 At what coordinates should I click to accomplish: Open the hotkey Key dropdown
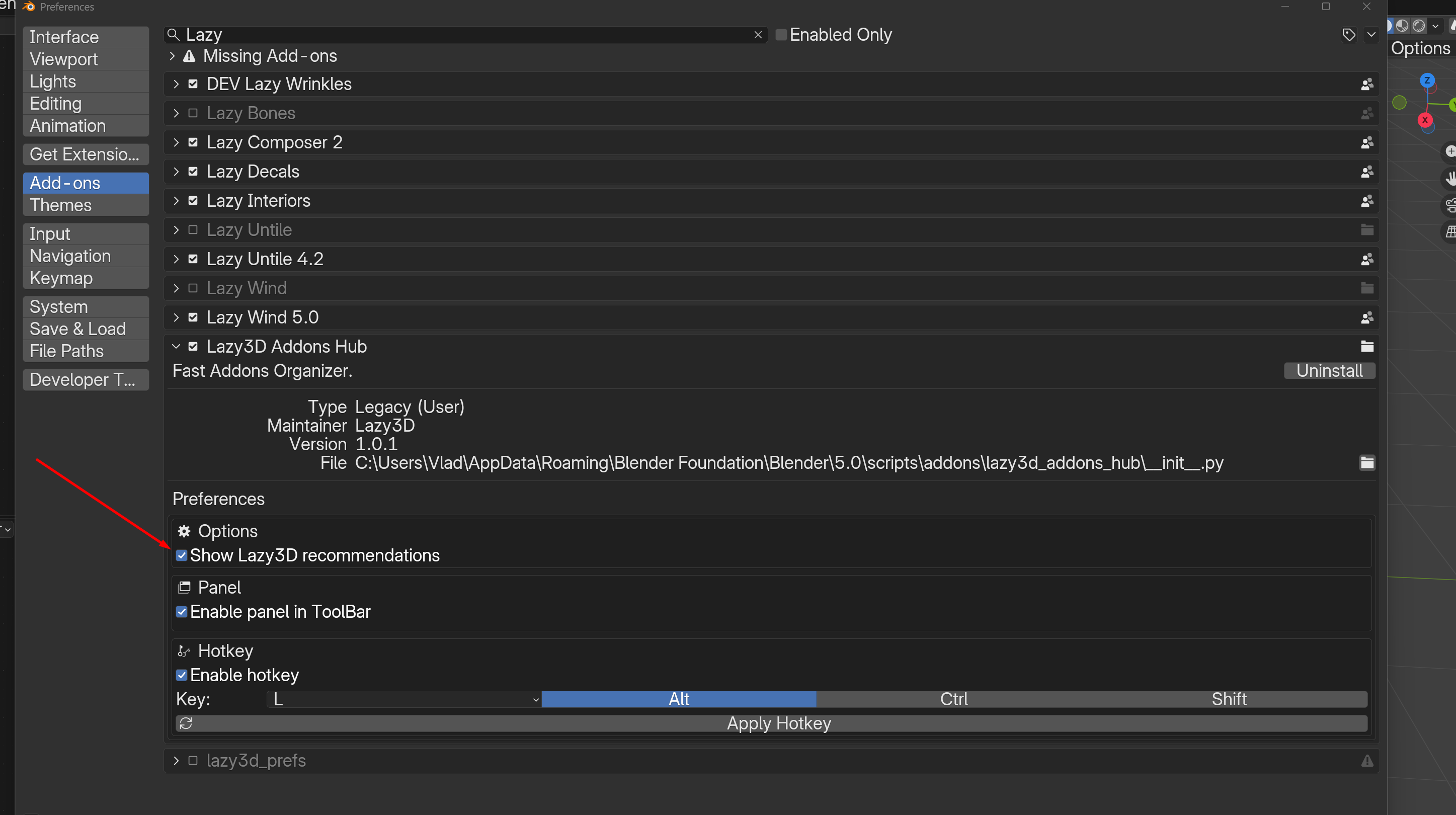[403, 700]
